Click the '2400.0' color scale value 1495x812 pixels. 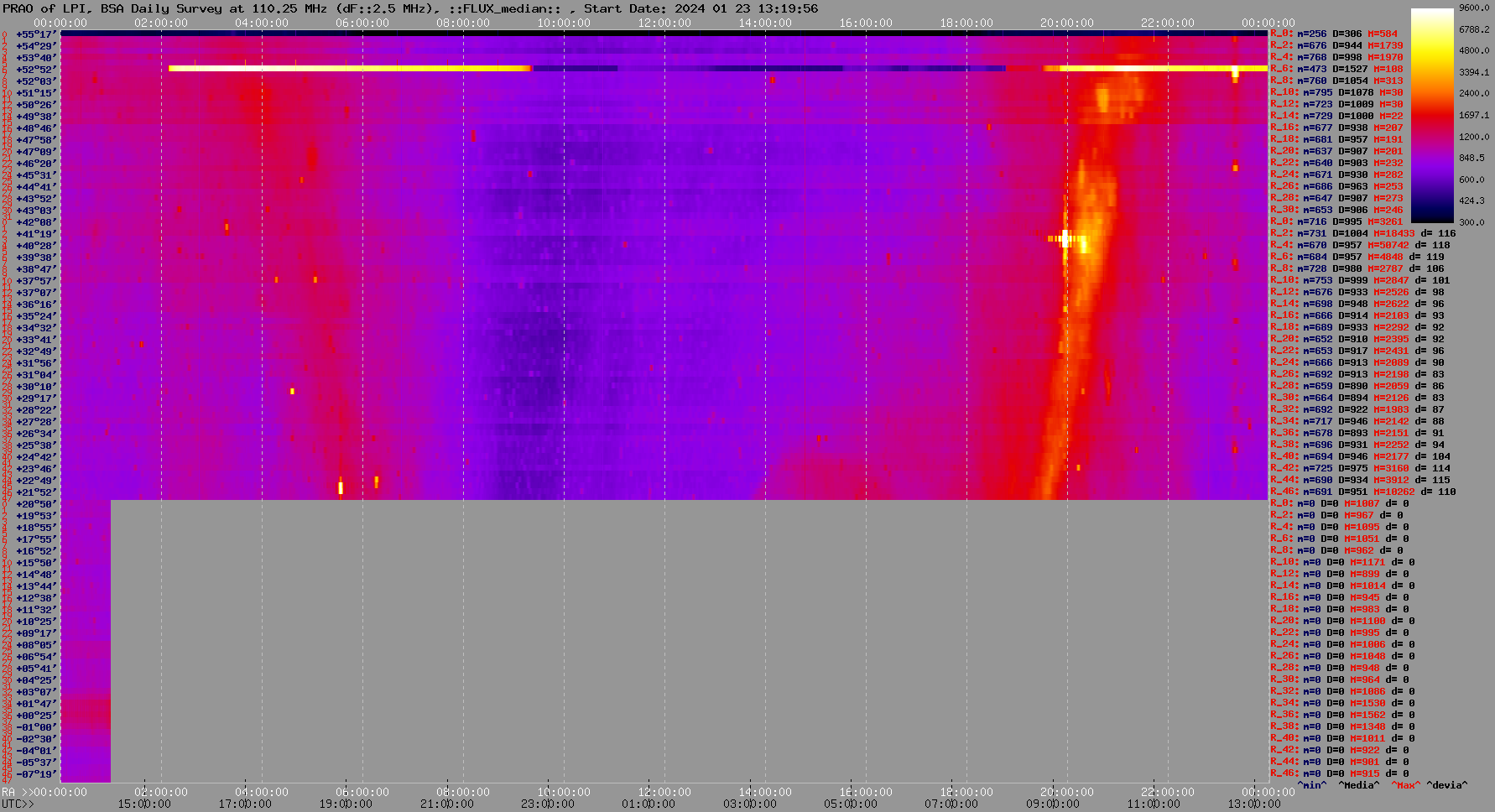click(1474, 93)
